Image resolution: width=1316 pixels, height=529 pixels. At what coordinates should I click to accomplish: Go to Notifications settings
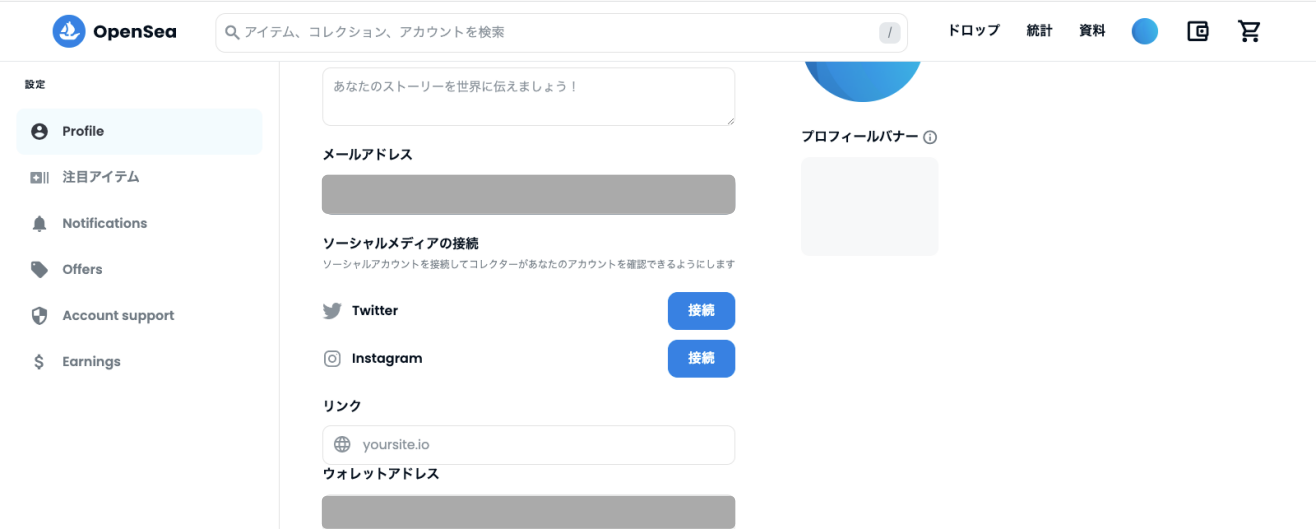coord(104,223)
